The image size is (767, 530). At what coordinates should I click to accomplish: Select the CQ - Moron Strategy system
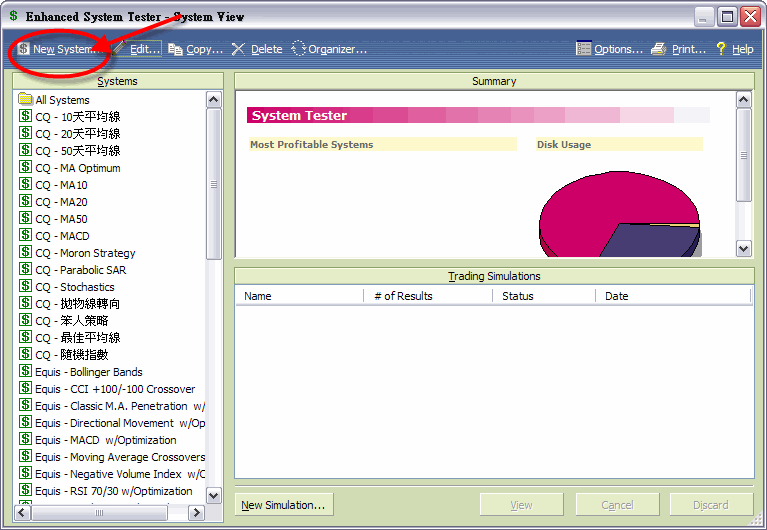[77, 253]
